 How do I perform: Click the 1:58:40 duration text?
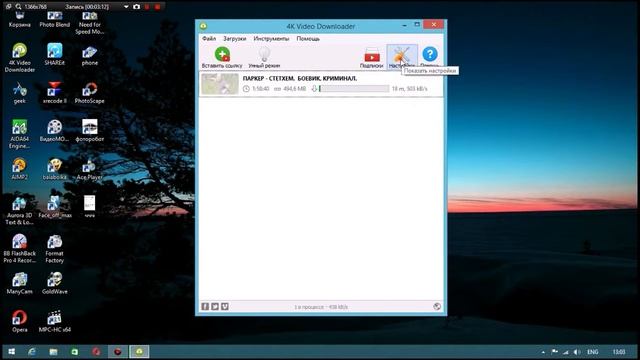tap(260, 89)
